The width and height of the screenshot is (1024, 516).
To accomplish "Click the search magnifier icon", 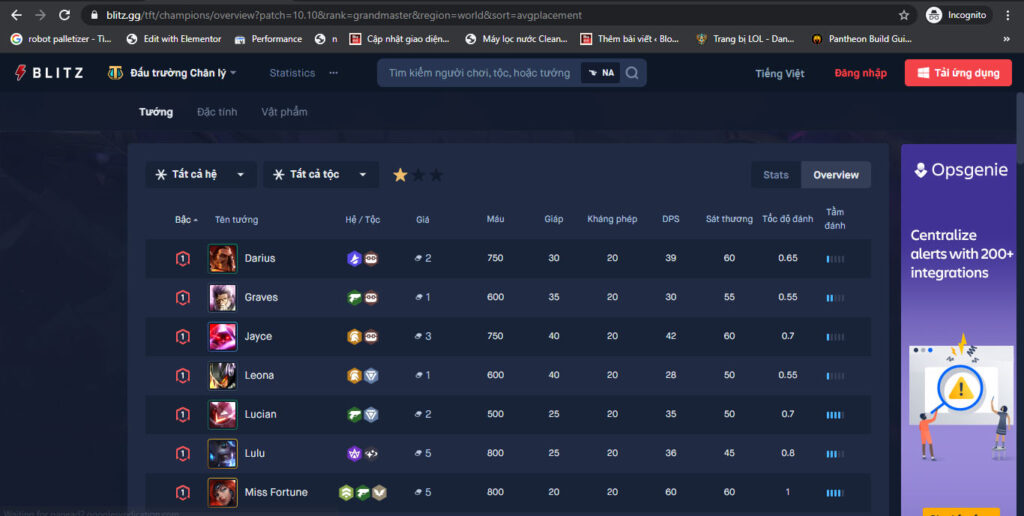I will coord(632,73).
